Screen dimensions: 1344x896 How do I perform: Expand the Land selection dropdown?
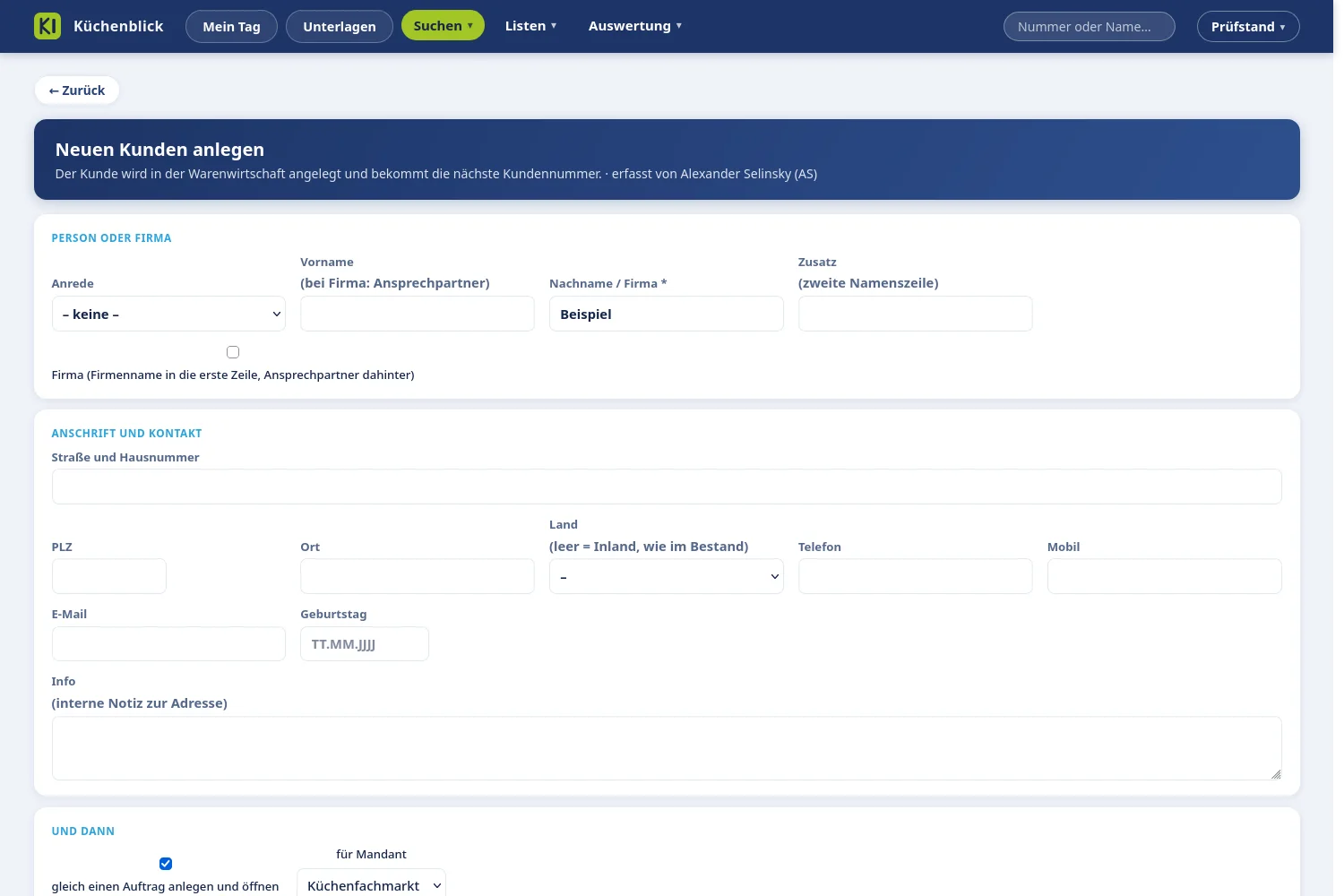click(x=666, y=576)
